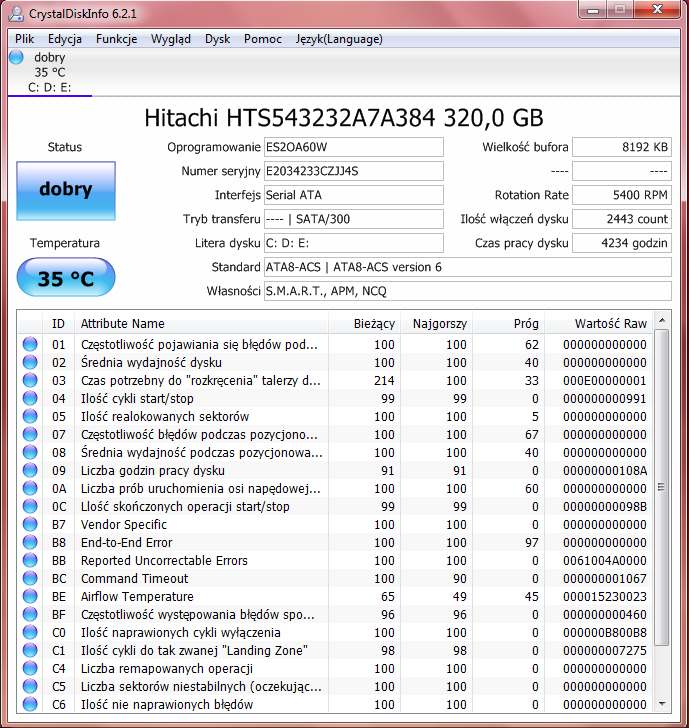Click the status orb for attribute 07
The height and width of the screenshot is (728, 689).
tap(30, 434)
